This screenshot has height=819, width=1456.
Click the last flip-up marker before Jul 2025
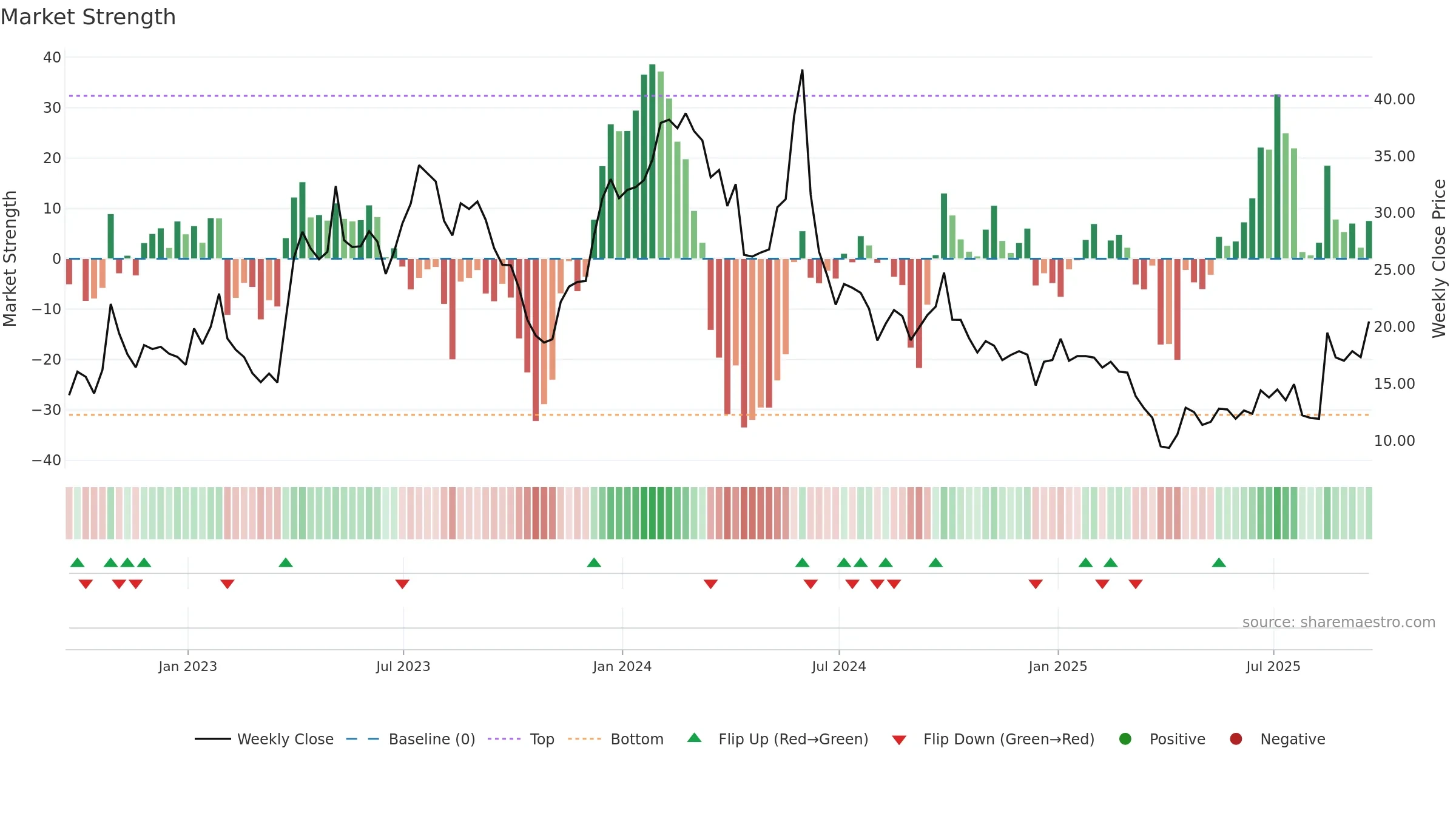[x=1219, y=562]
